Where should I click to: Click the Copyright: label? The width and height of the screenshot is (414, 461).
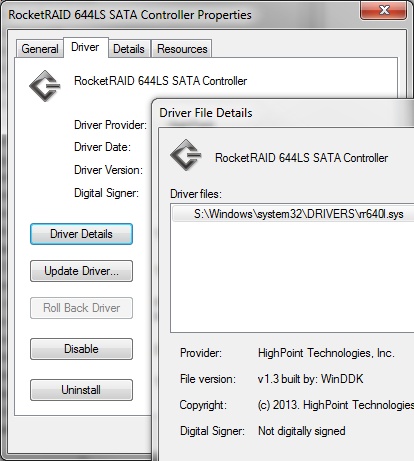click(x=203, y=405)
